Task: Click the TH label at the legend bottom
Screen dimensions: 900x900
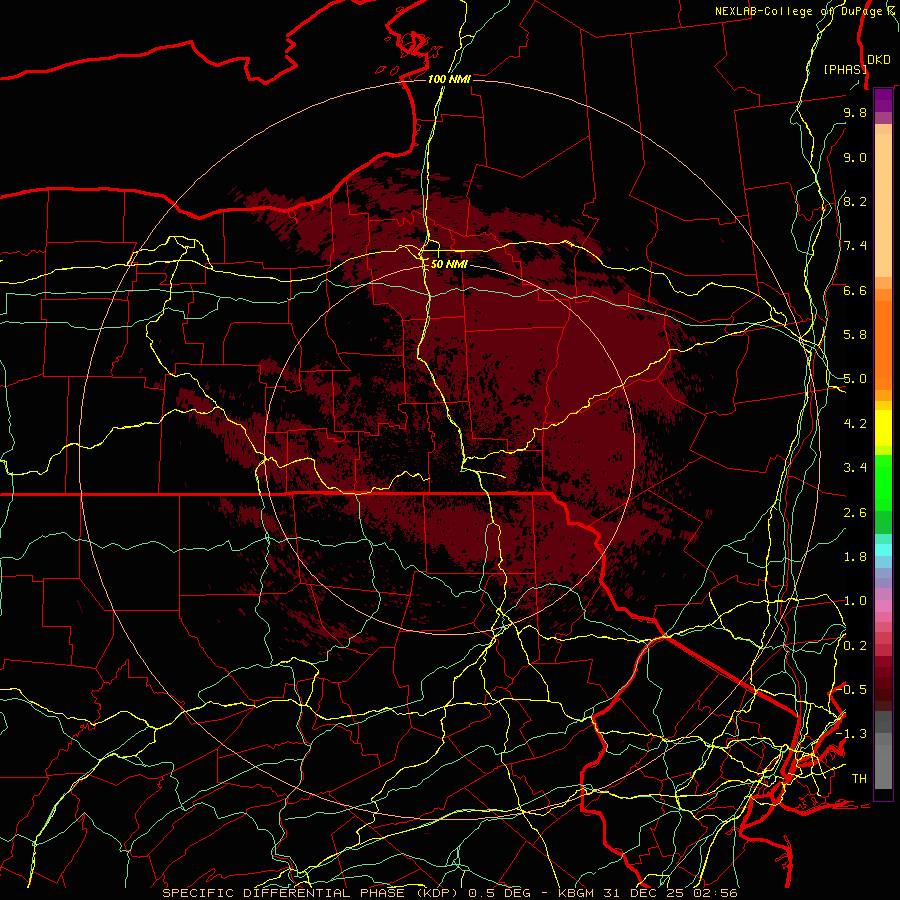Action: [859, 779]
